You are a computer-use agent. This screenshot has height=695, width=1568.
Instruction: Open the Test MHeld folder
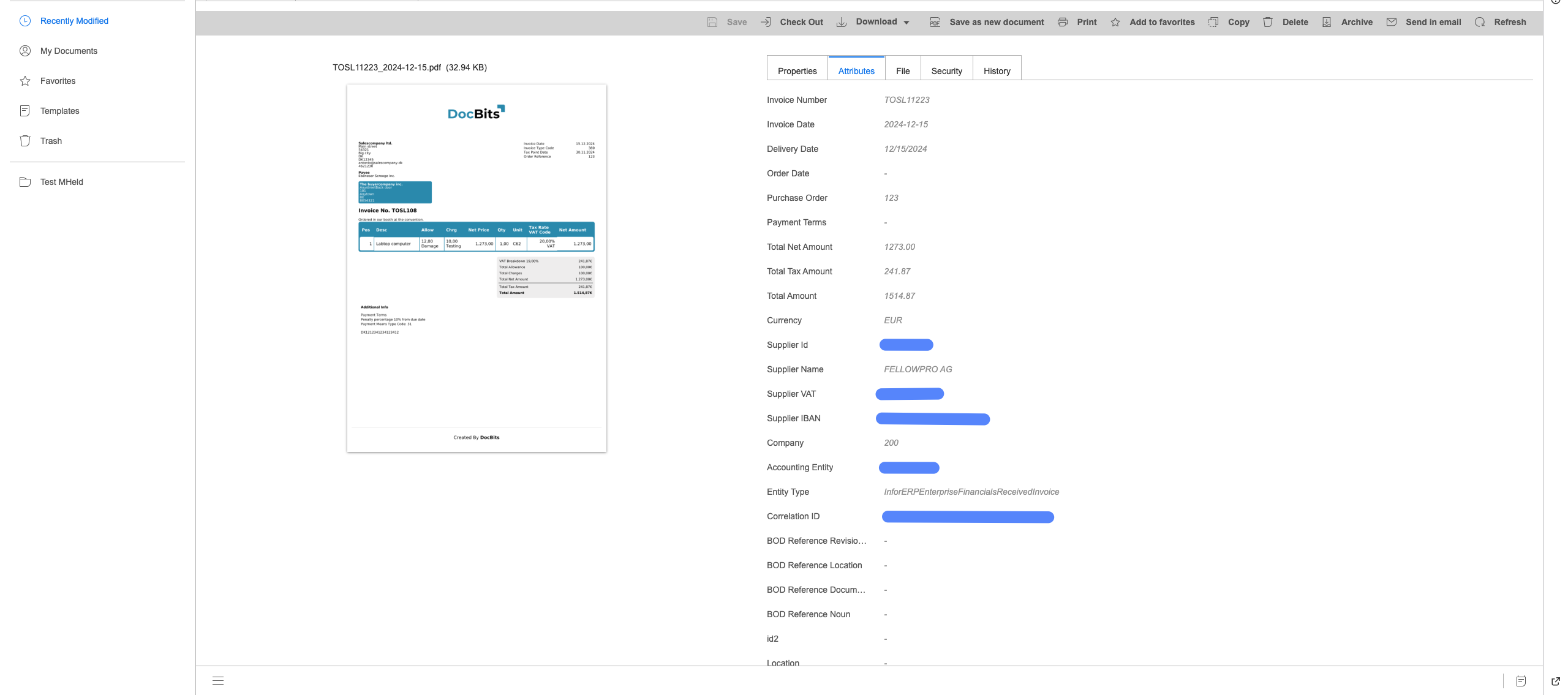click(61, 182)
